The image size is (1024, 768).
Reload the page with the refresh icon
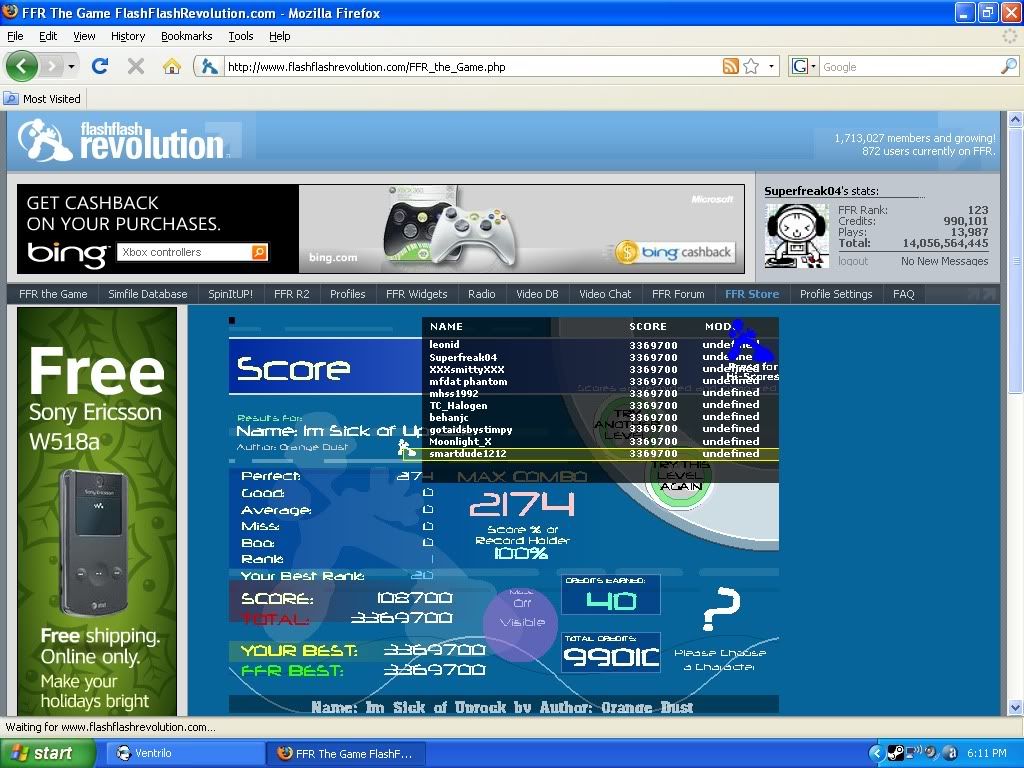click(x=99, y=66)
